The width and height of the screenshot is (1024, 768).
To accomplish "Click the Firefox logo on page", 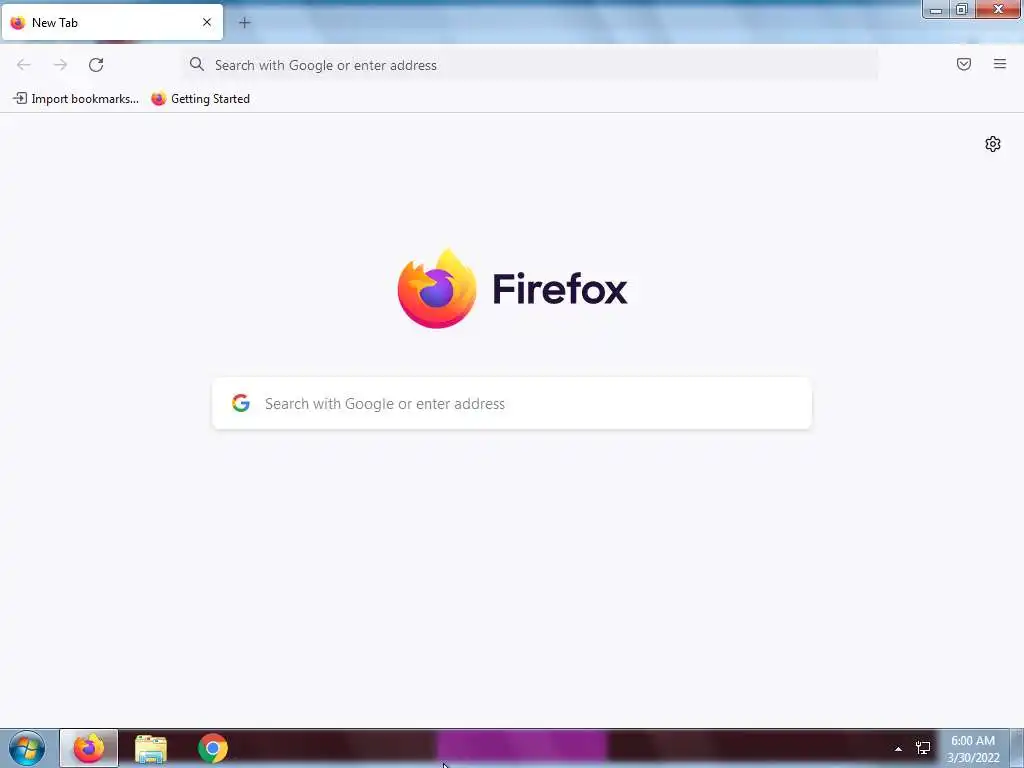I will point(512,288).
